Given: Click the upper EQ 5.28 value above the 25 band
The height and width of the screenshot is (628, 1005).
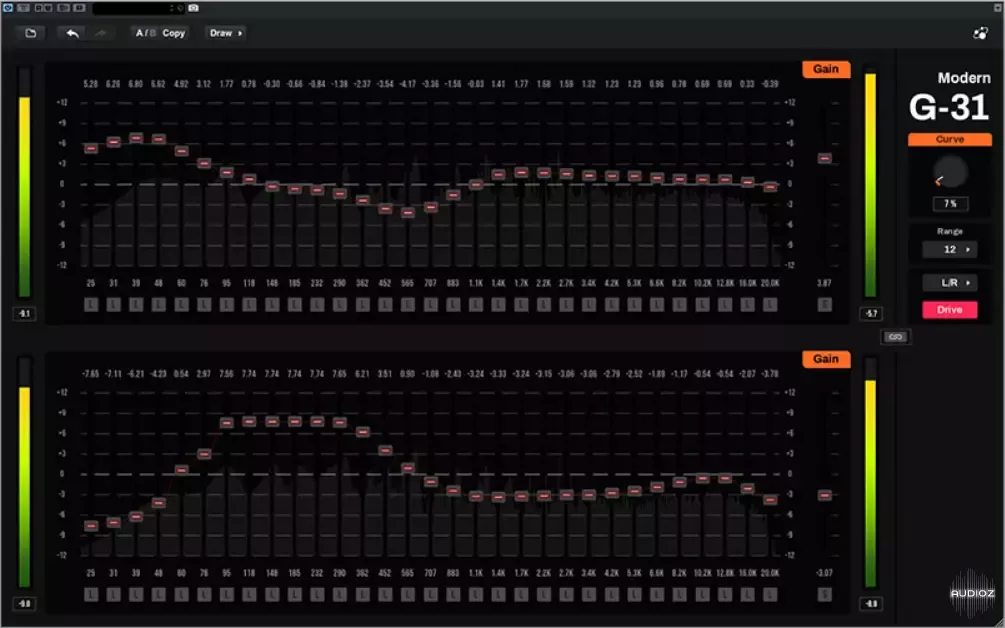Looking at the screenshot, I should tap(91, 84).
